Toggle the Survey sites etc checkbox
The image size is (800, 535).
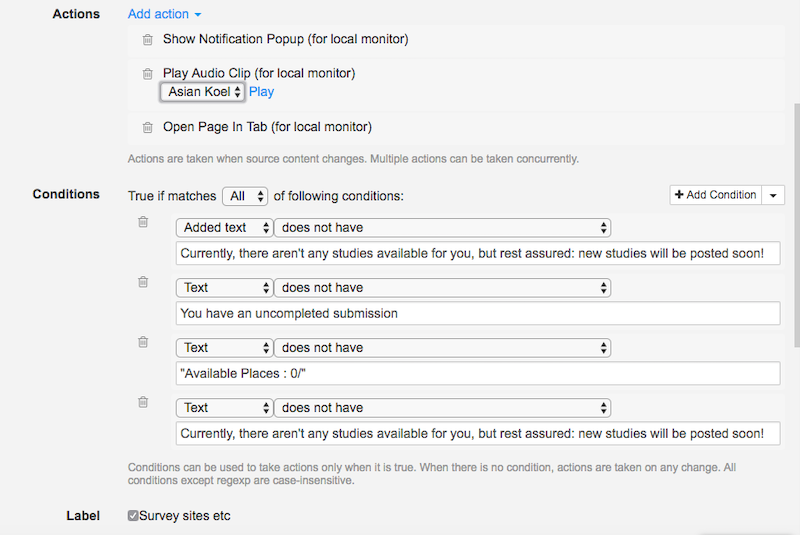pyautogui.click(x=133, y=516)
